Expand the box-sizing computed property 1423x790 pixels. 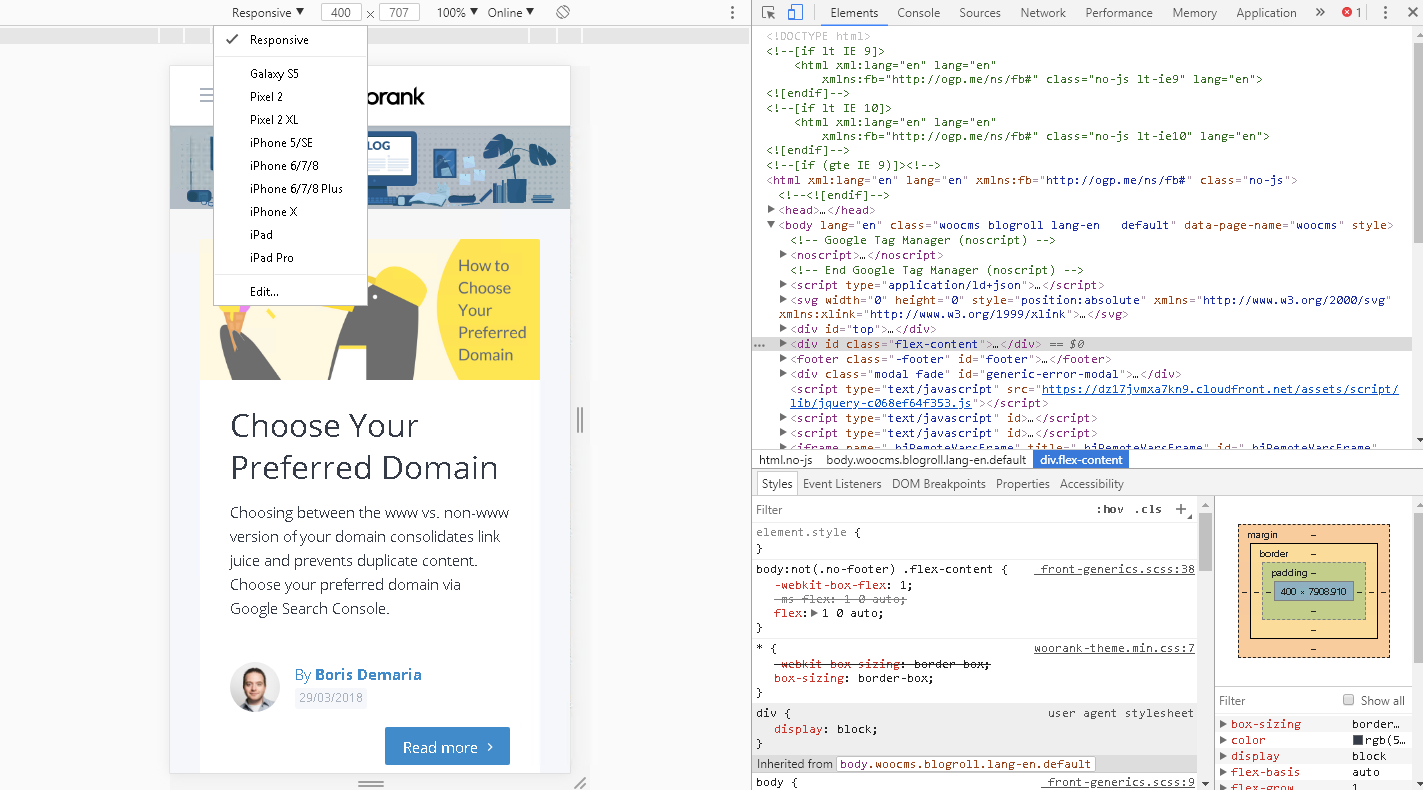[1224, 723]
